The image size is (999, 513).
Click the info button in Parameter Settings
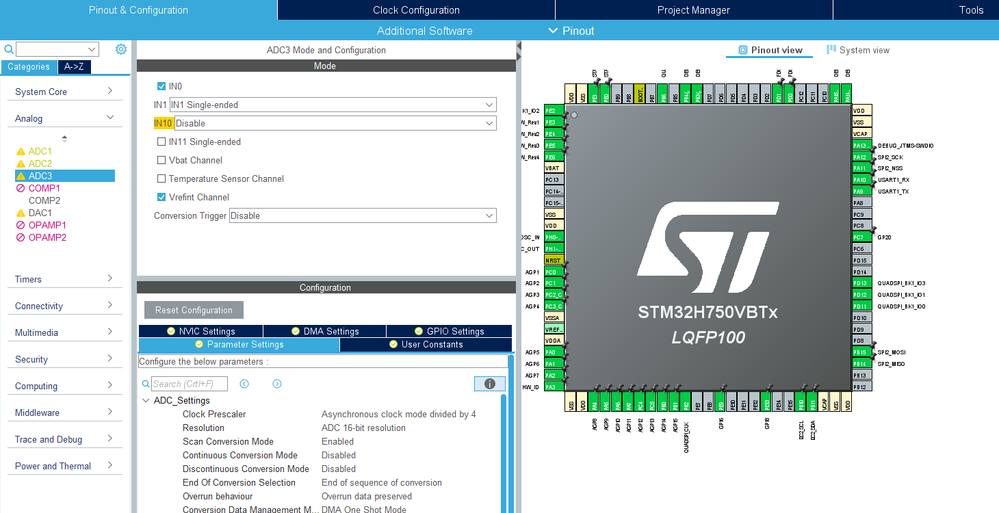click(x=489, y=384)
